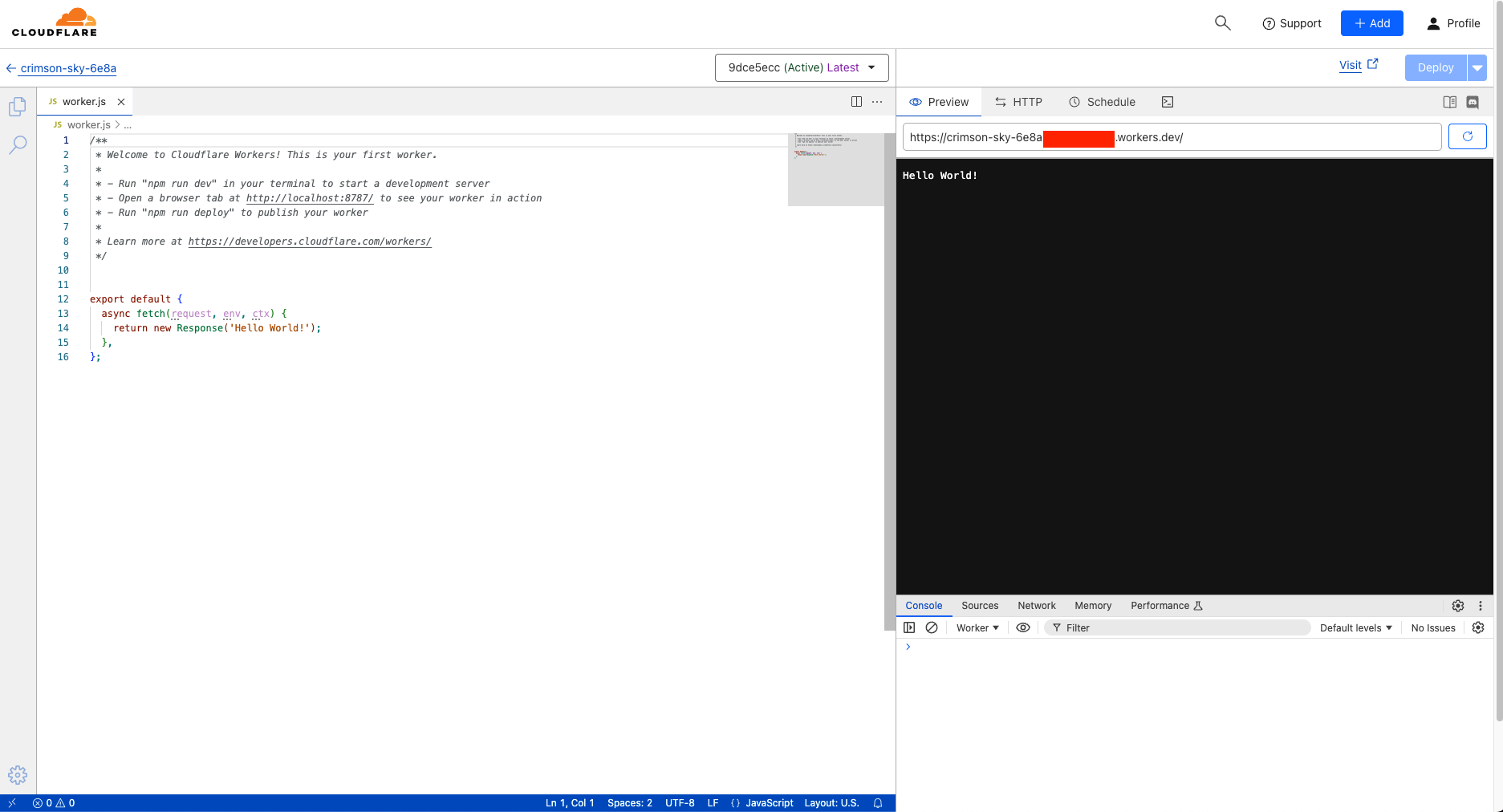The width and height of the screenshot is (1503, 812).
Task: Create live expression eye icon
Action: 1023,628
